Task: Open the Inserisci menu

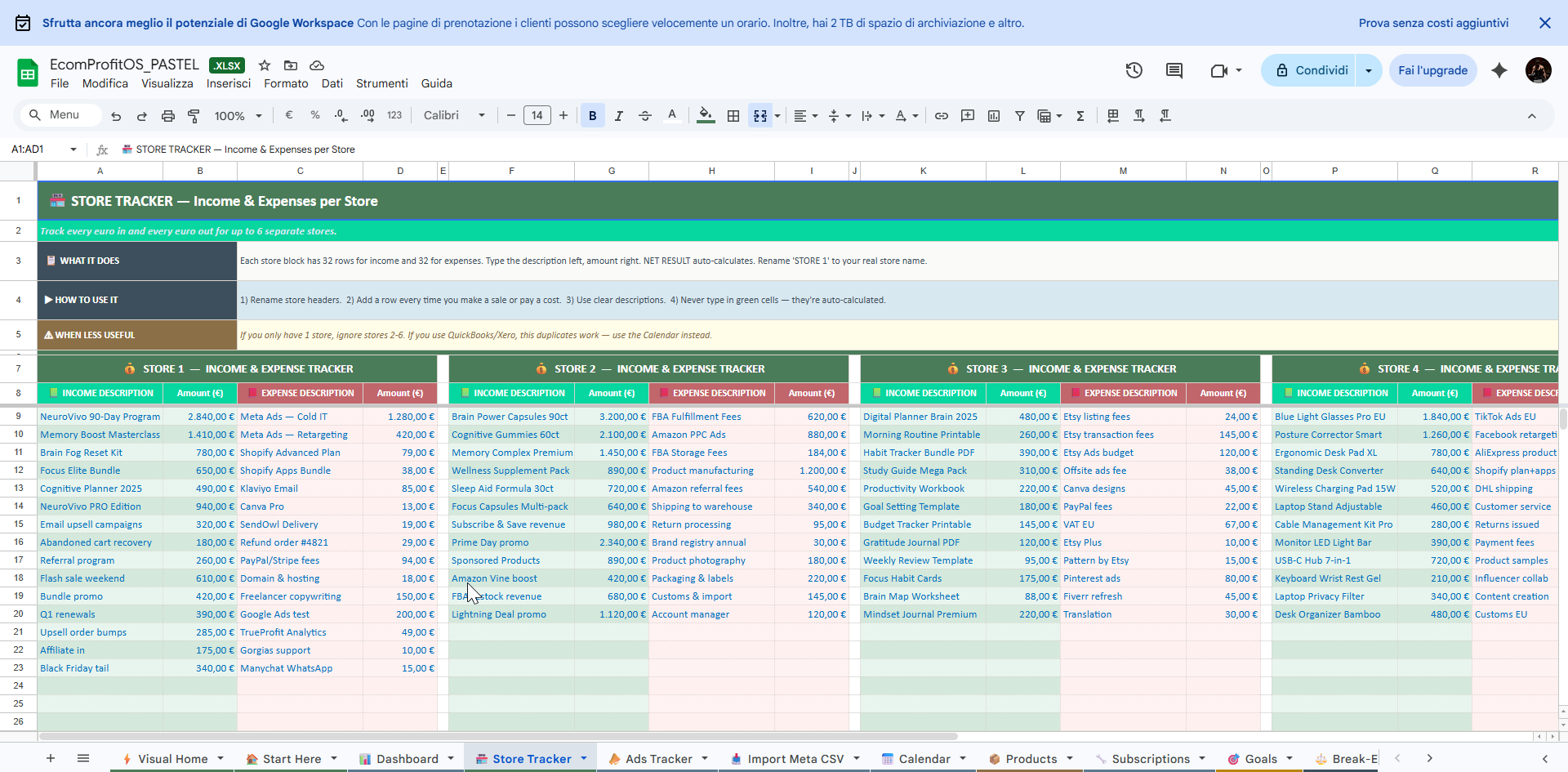Action: click(x=229, y=83)
